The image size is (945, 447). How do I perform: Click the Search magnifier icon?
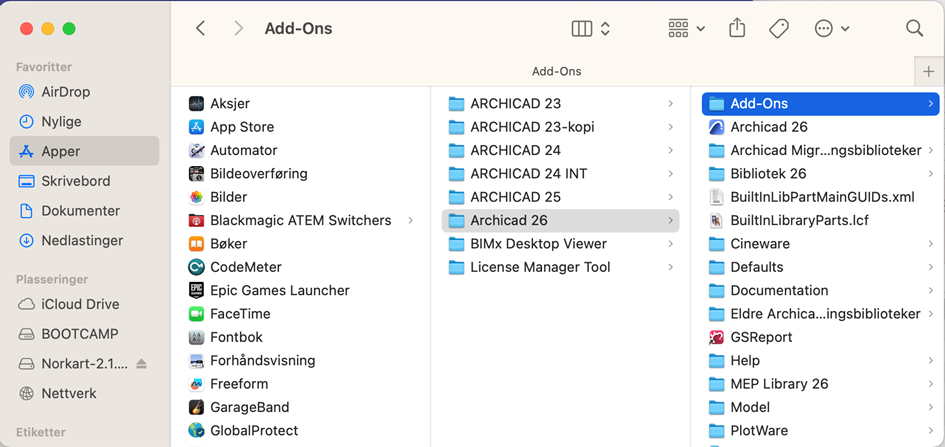914,28
